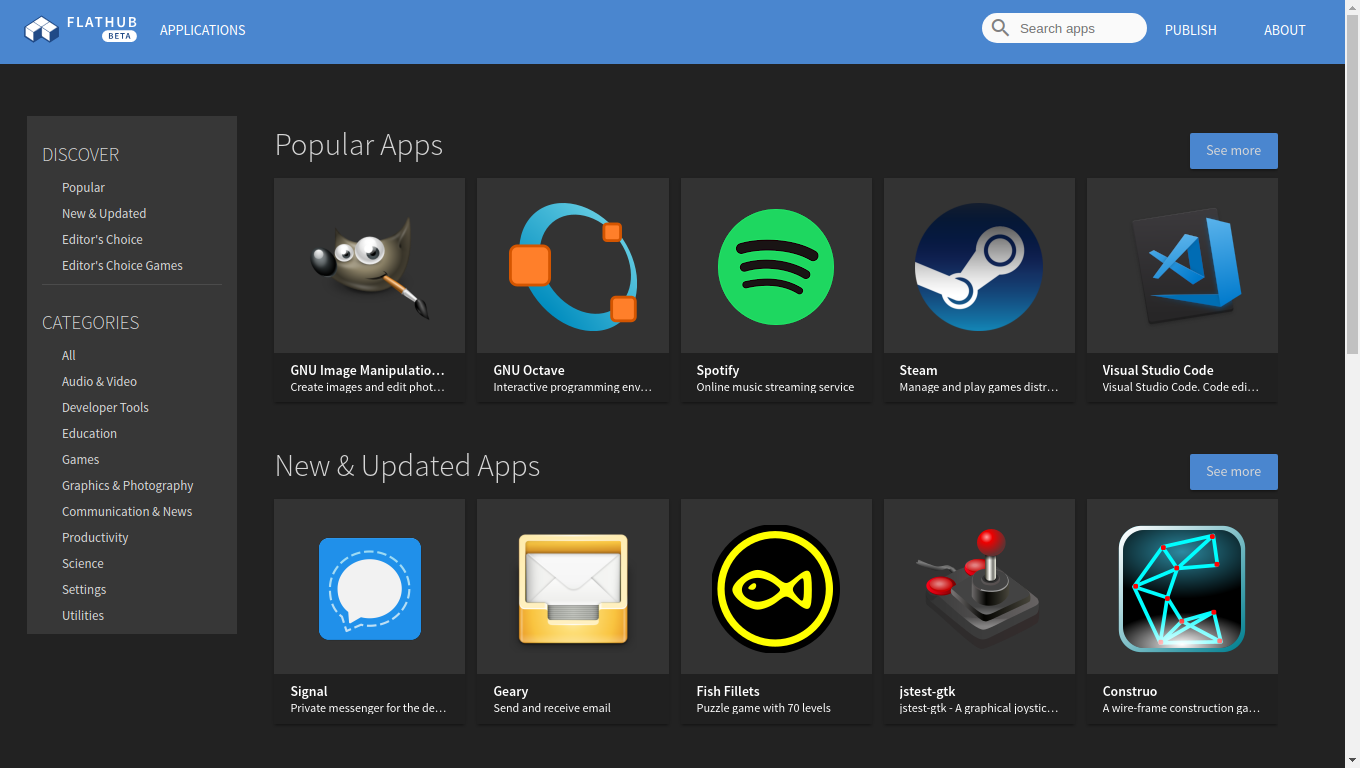Click the Geary title text
The width and height of the screenshot is (1360, 768).
tap(511, 691)
